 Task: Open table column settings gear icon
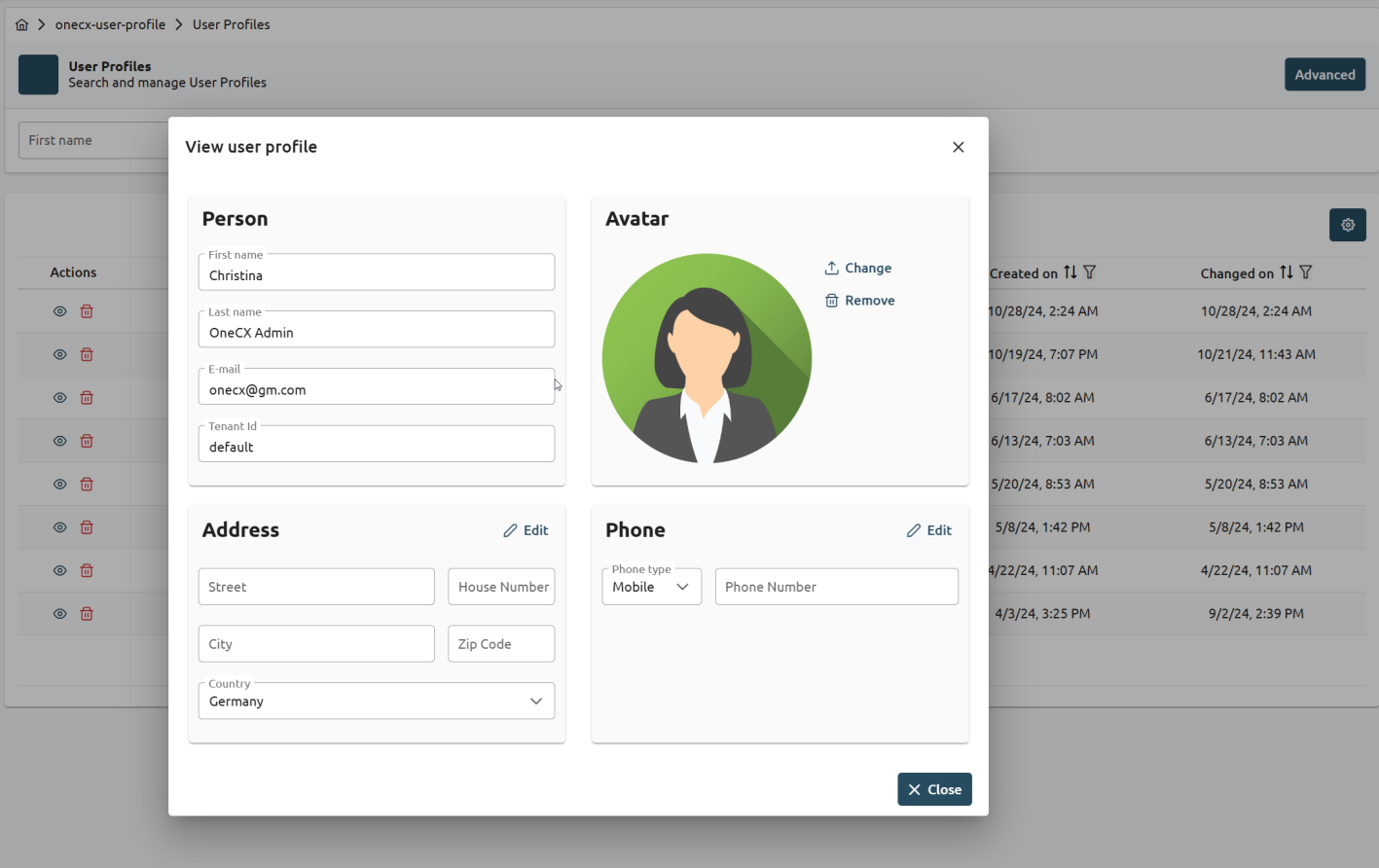1348,225
